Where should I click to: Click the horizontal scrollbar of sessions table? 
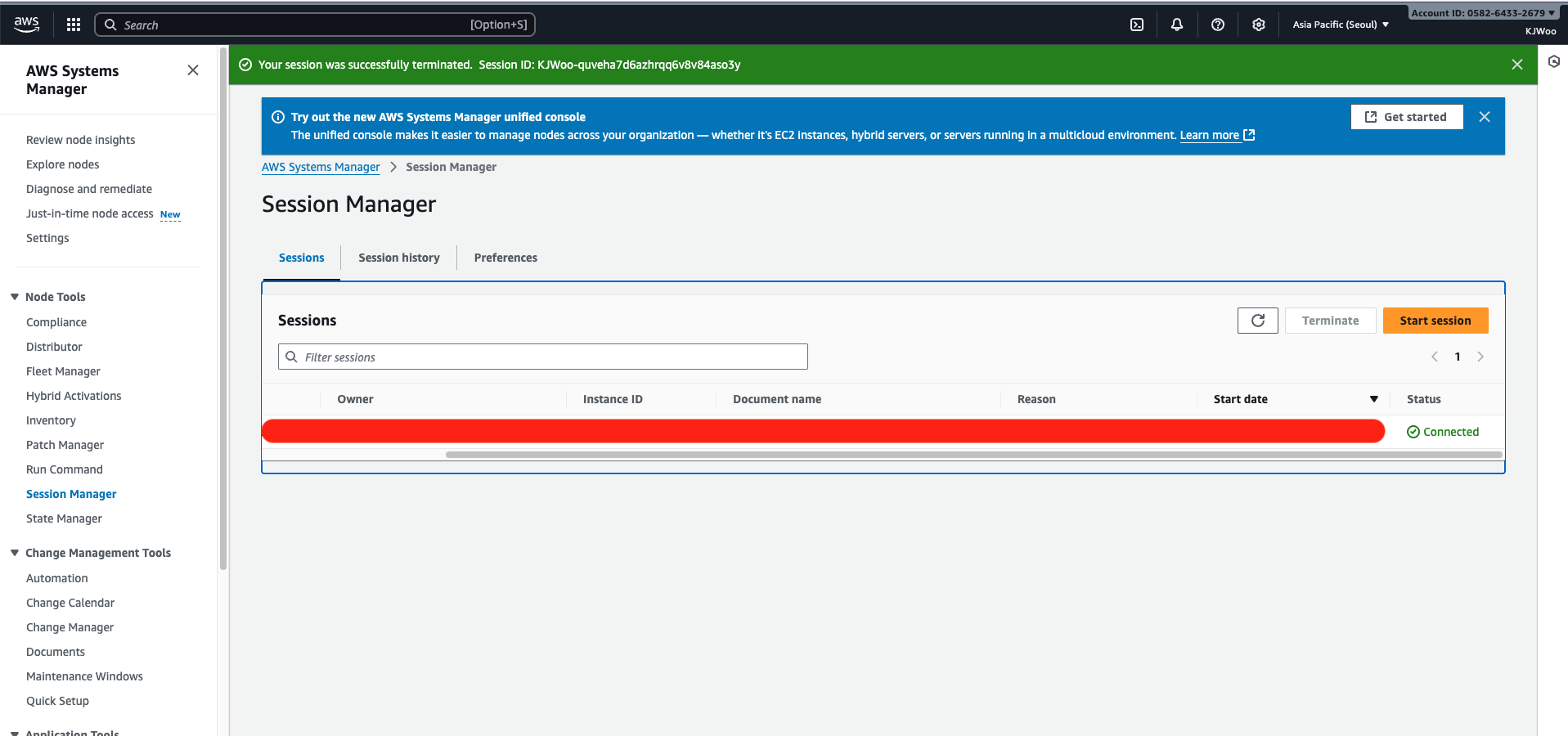(973, 454)
